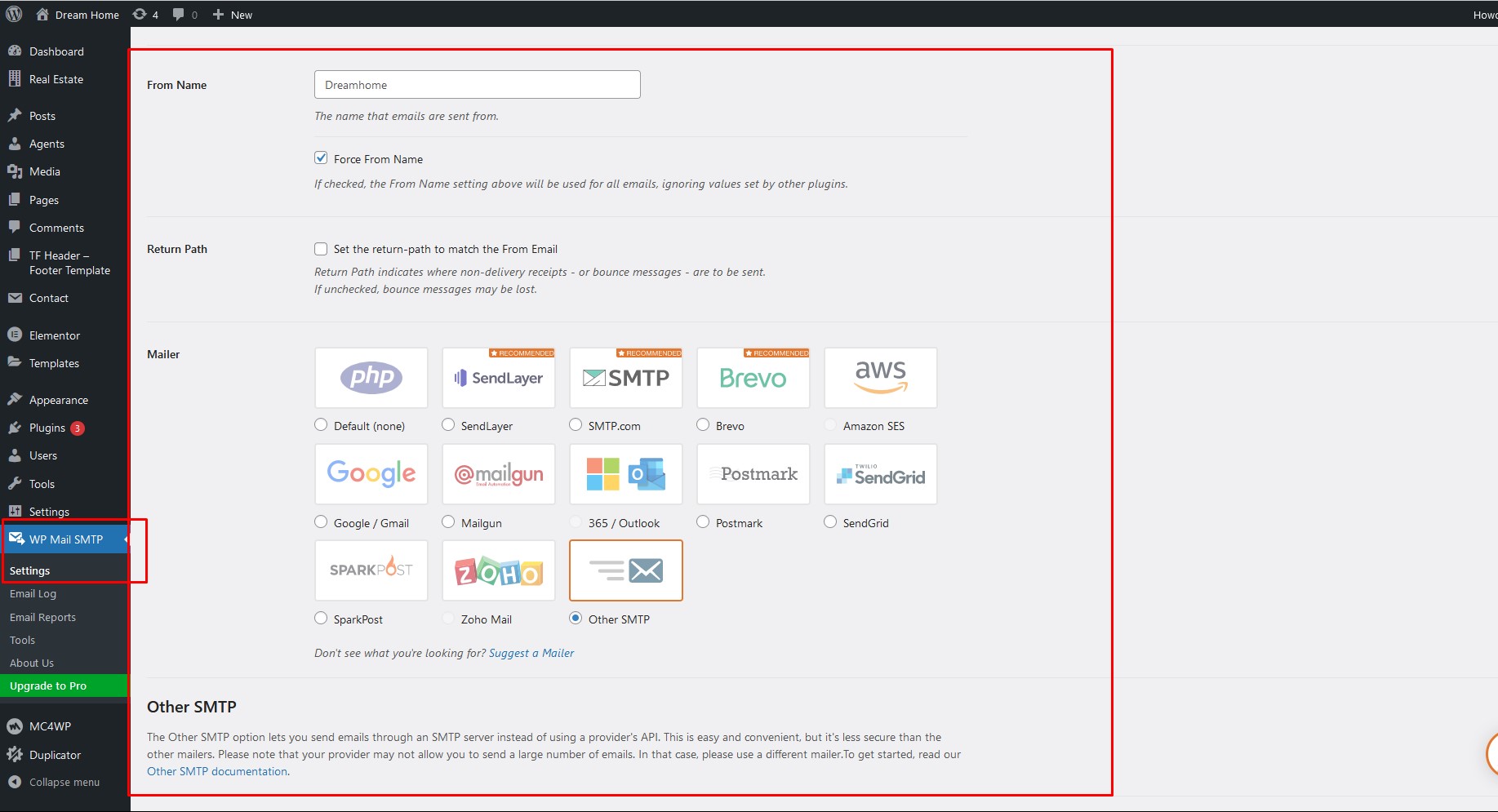The image size is (1498, 812).
Task: Click the Media icon in sidebar
Action: coord(15,171)
